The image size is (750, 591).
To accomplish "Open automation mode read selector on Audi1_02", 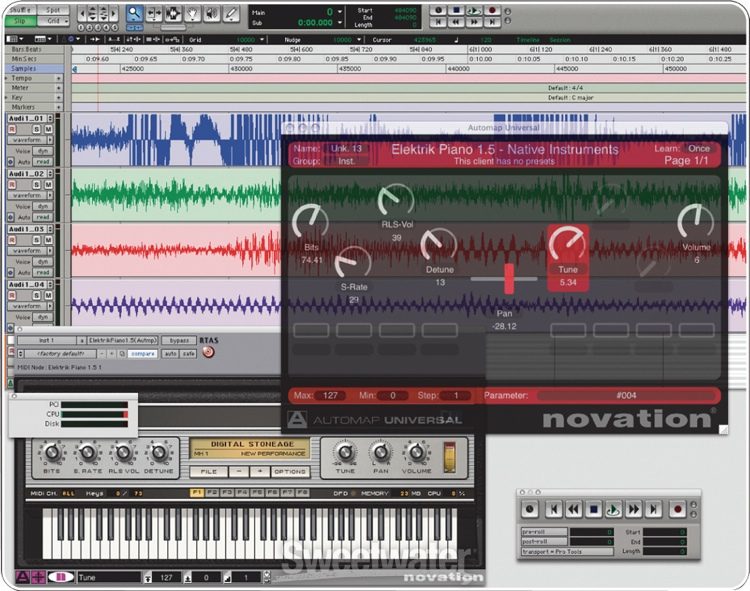I will 43,218.
